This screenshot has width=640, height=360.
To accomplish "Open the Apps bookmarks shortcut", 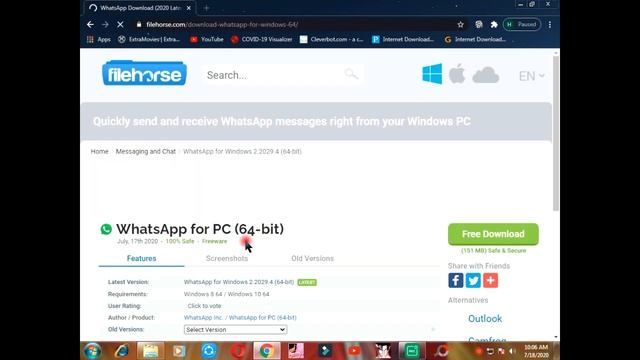I will [99, 39].
